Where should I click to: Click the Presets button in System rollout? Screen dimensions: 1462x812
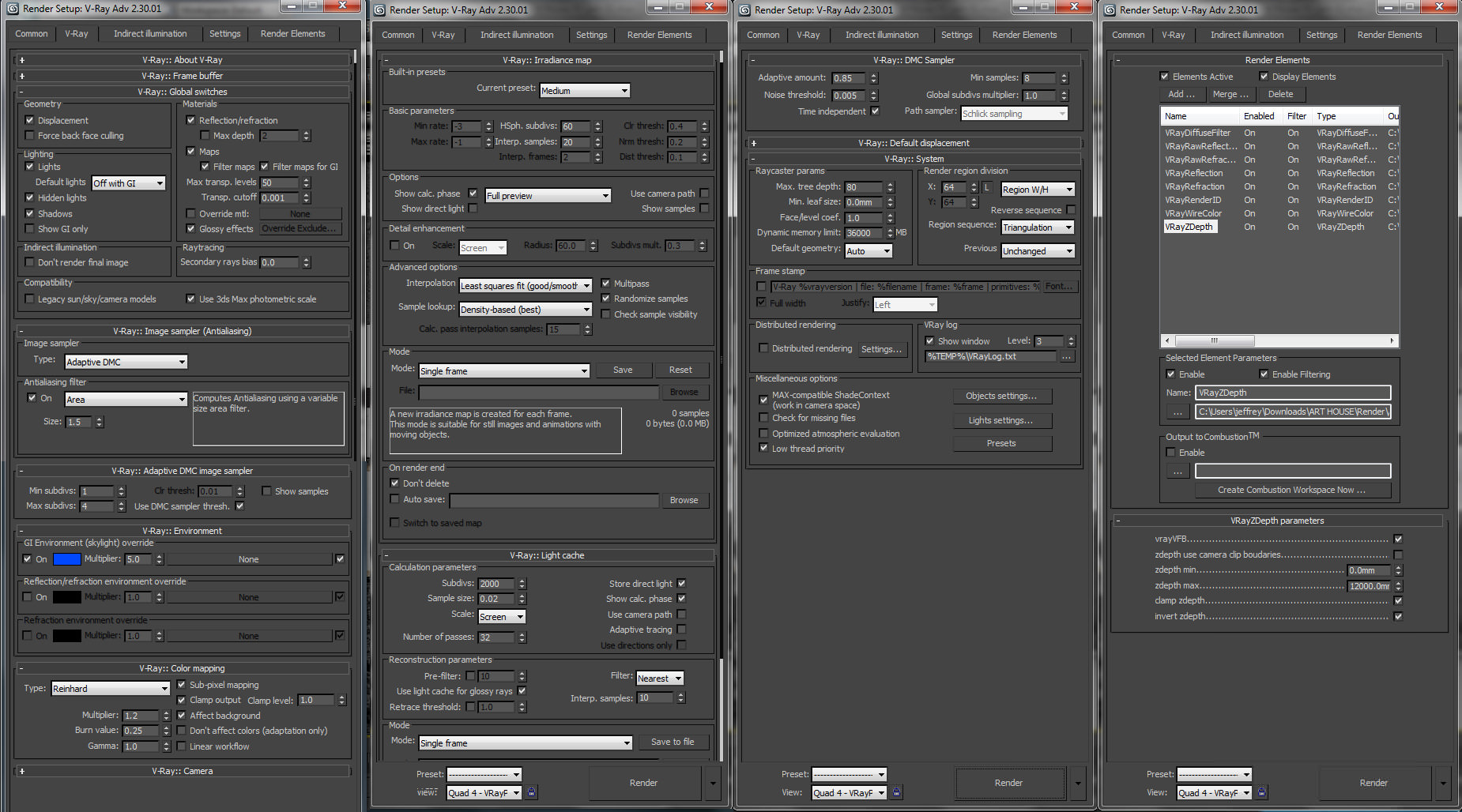click(1001, 443)
